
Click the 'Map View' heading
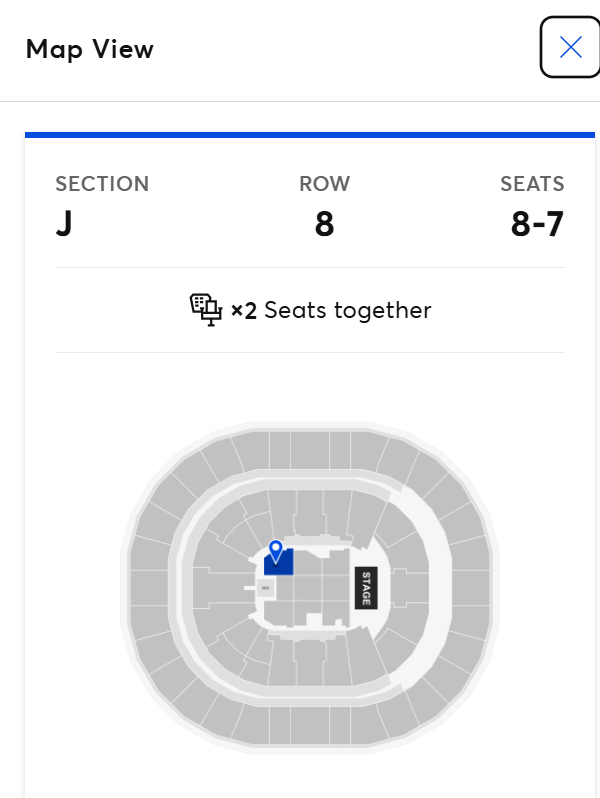[90, 49]
